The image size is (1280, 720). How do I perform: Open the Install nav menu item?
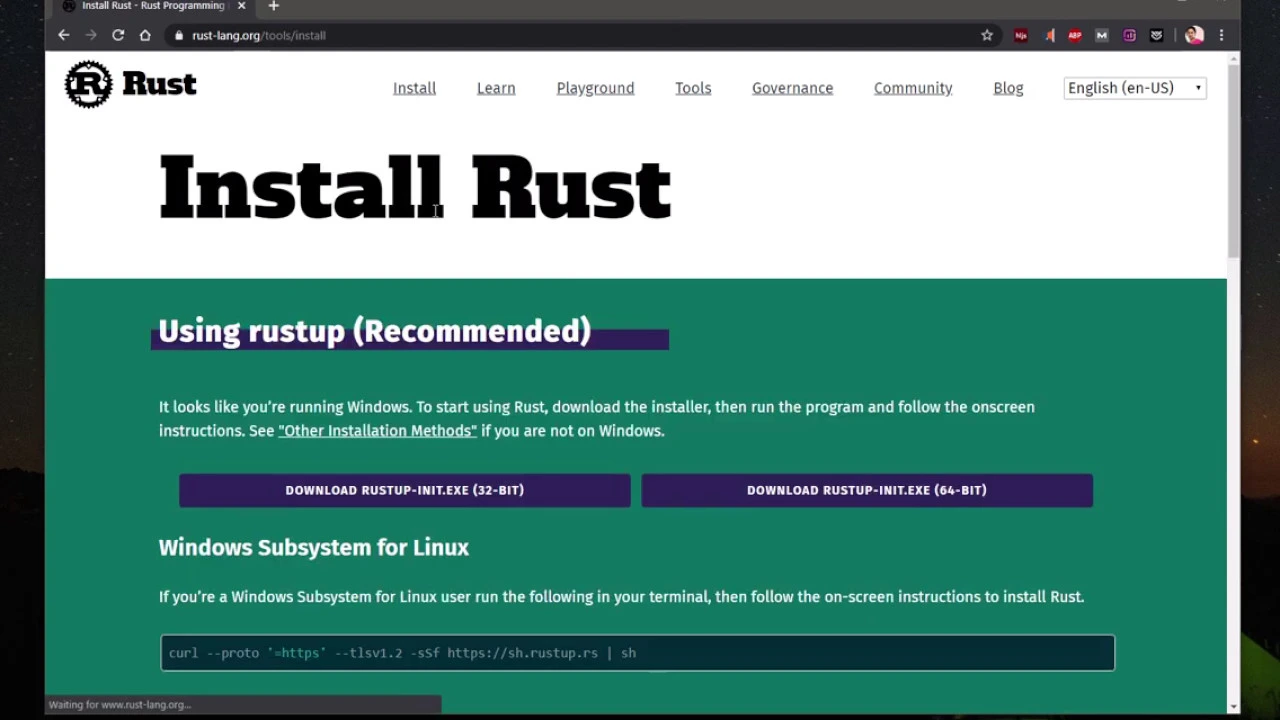pyautogui.click(x=414, y=88)
